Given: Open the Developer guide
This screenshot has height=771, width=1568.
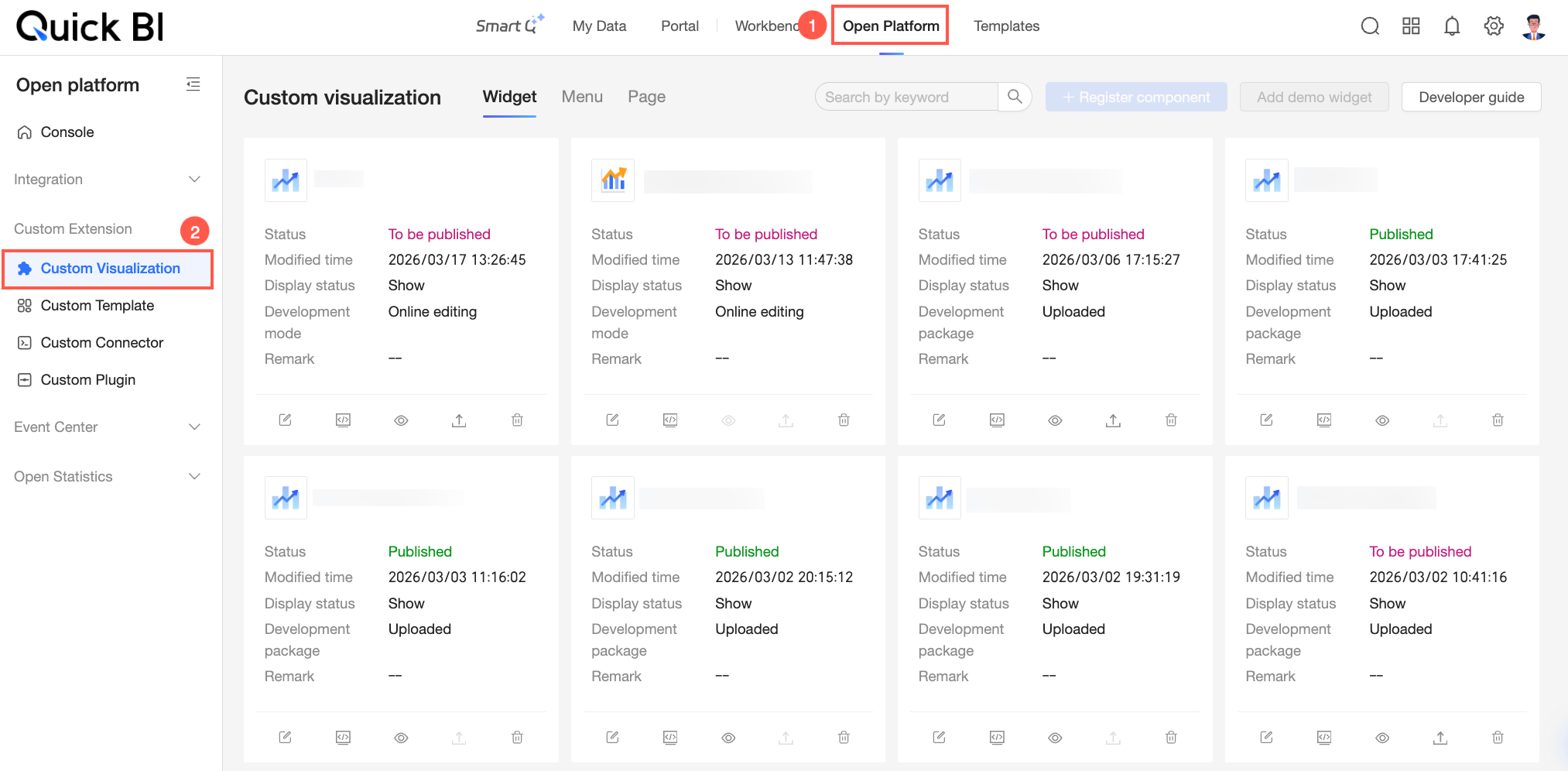Looking at the screenshot, I should 1471,97.
